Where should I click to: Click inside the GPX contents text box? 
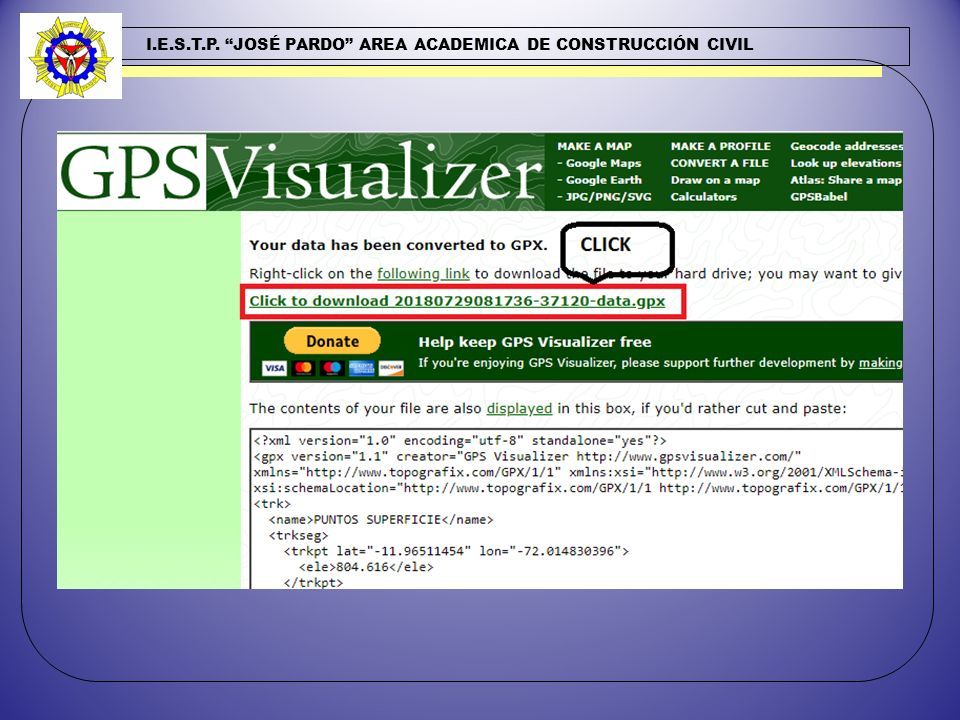point(576,509)
